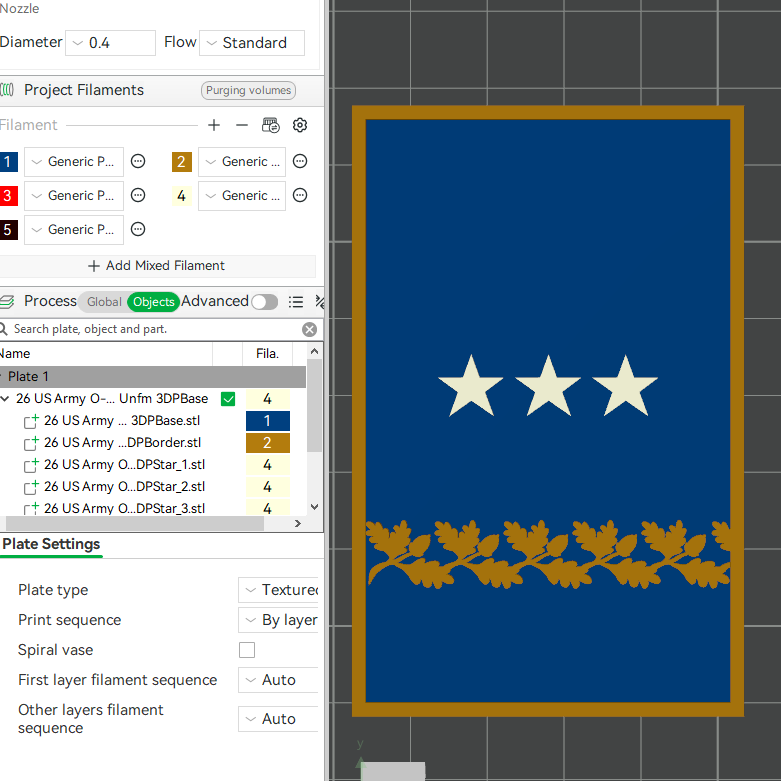Open filament 4 preset dropdown

[242, 195]
